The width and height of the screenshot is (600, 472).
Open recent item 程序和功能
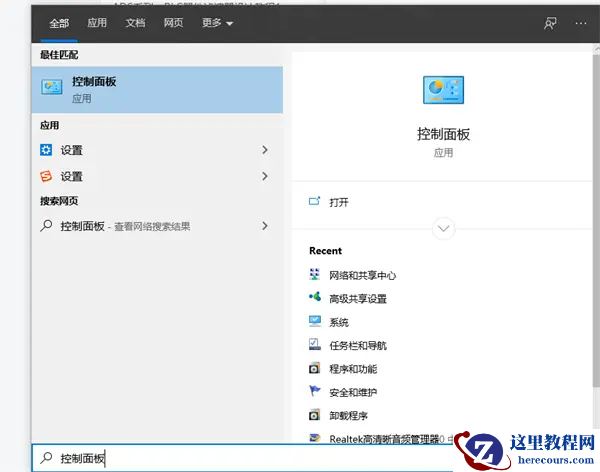click(x=353, y=369)
